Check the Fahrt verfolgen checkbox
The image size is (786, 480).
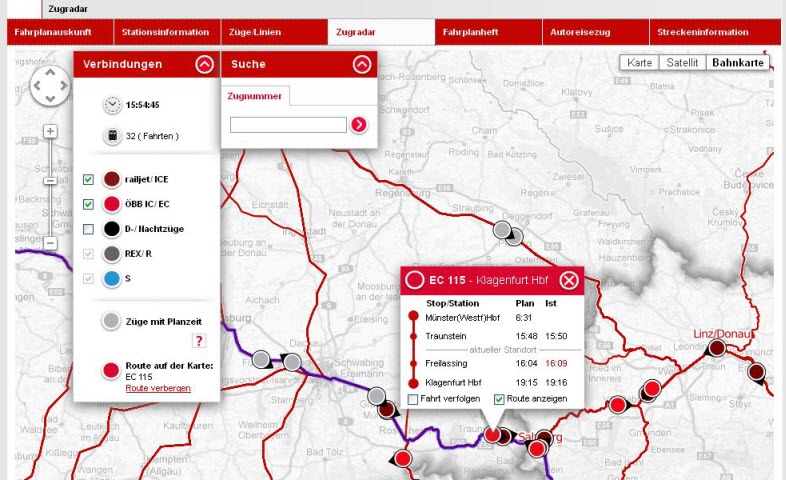tap(413, 399)
